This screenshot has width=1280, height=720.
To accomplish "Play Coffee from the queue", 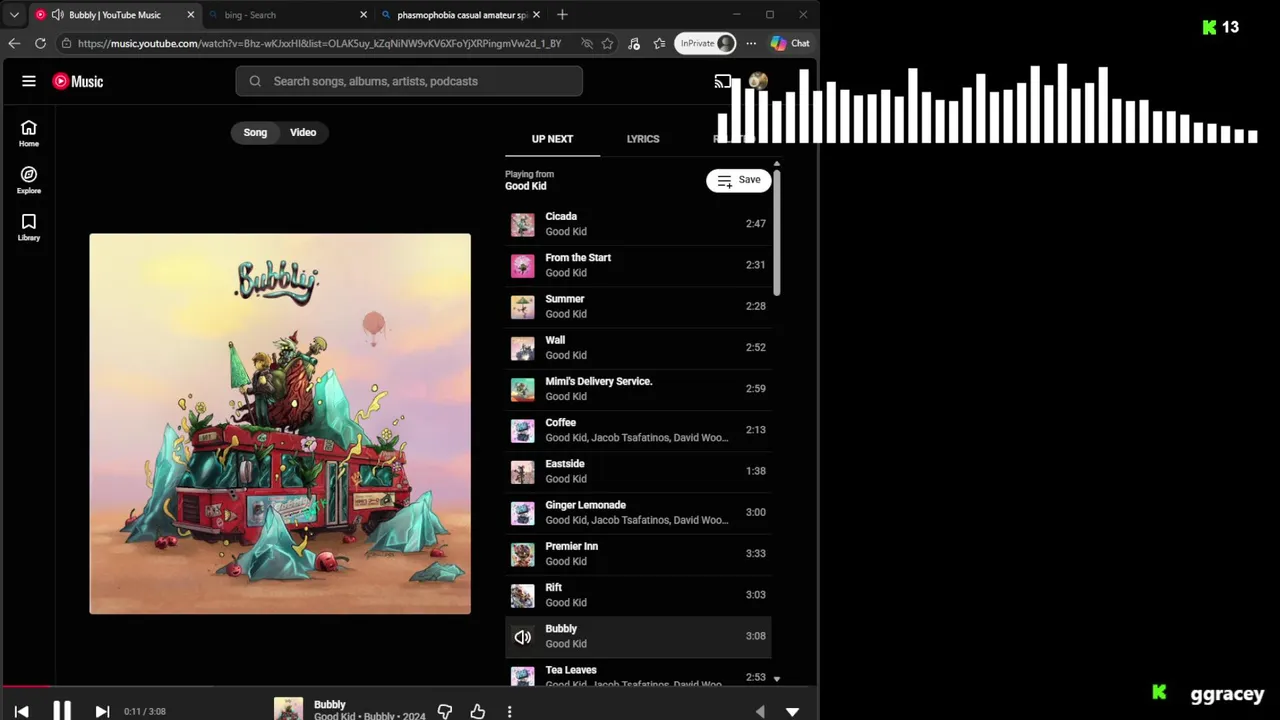I will click(x=638, y=430).
